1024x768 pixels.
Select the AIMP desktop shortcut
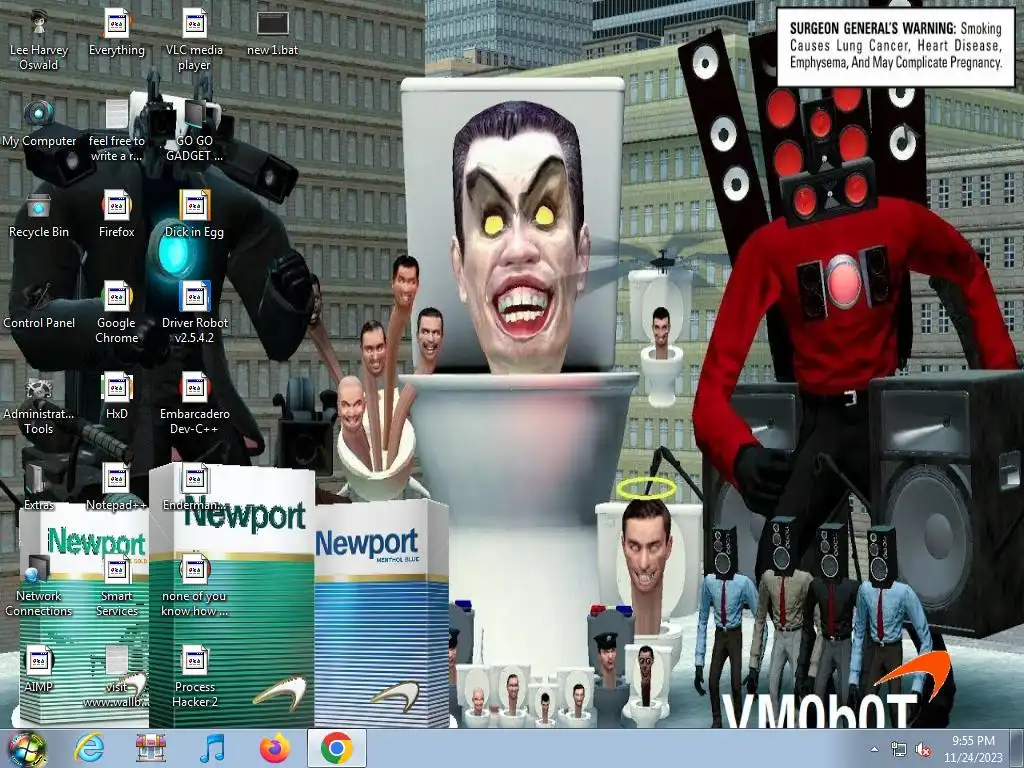39,669
